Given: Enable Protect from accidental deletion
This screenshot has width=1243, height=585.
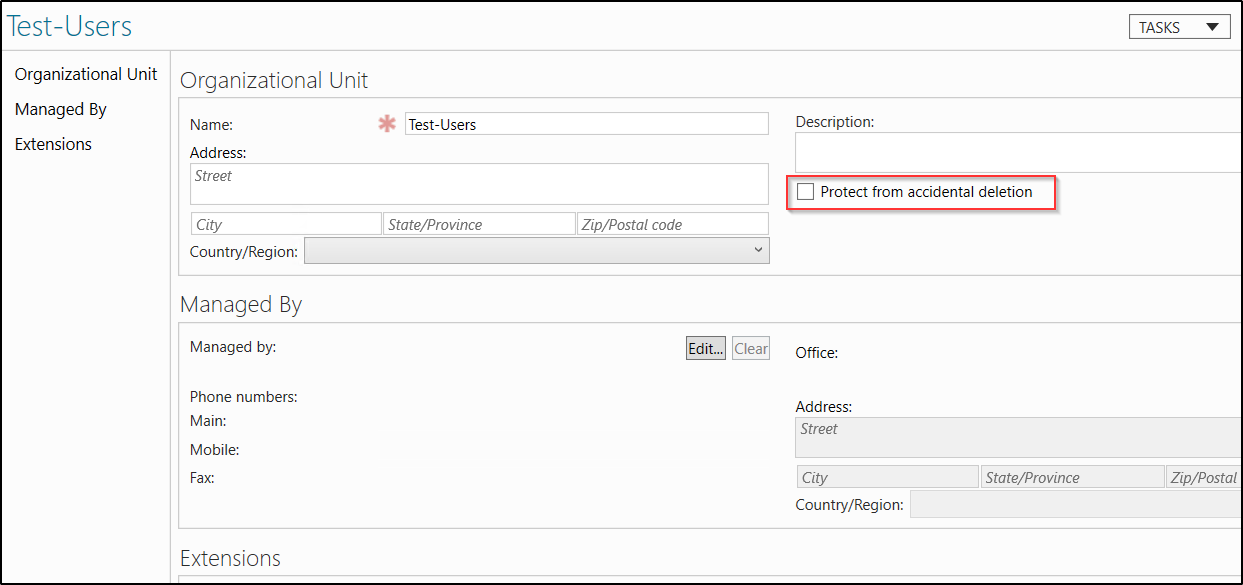Looking at the screenshot, I should [x=805, y=191].
